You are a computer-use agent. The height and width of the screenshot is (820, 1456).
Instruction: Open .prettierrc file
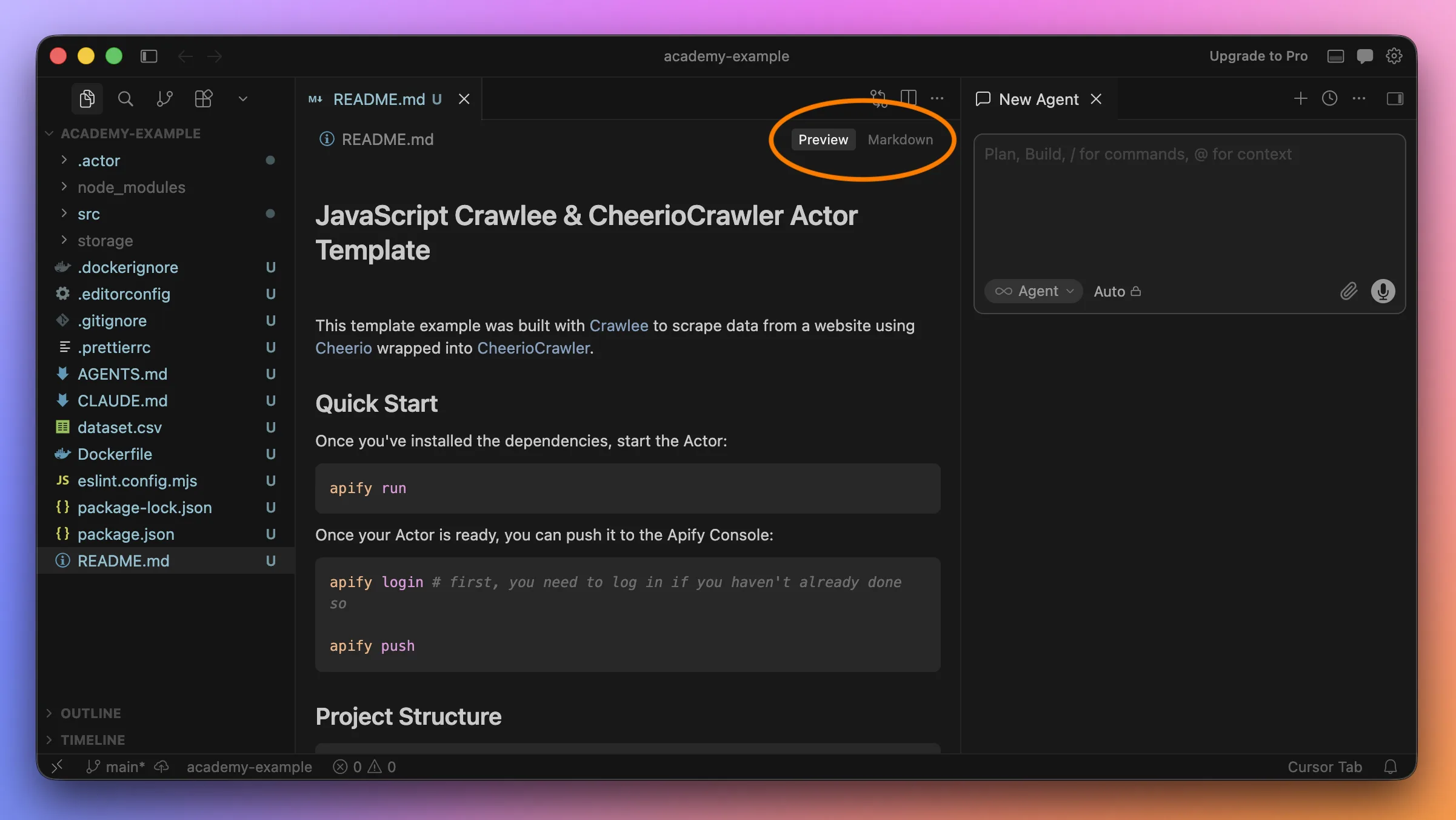tap(165, 347)
